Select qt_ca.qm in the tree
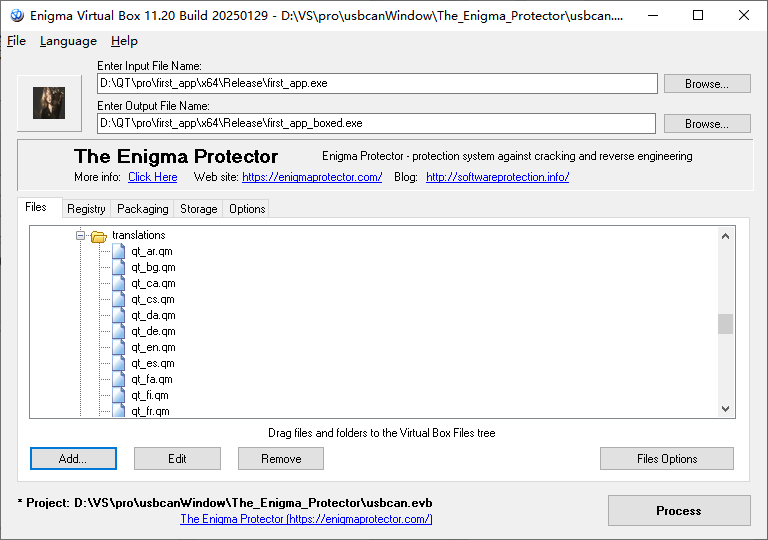This screenshot has height=540, width=768. pyautogui.click(x=153, y=283)
